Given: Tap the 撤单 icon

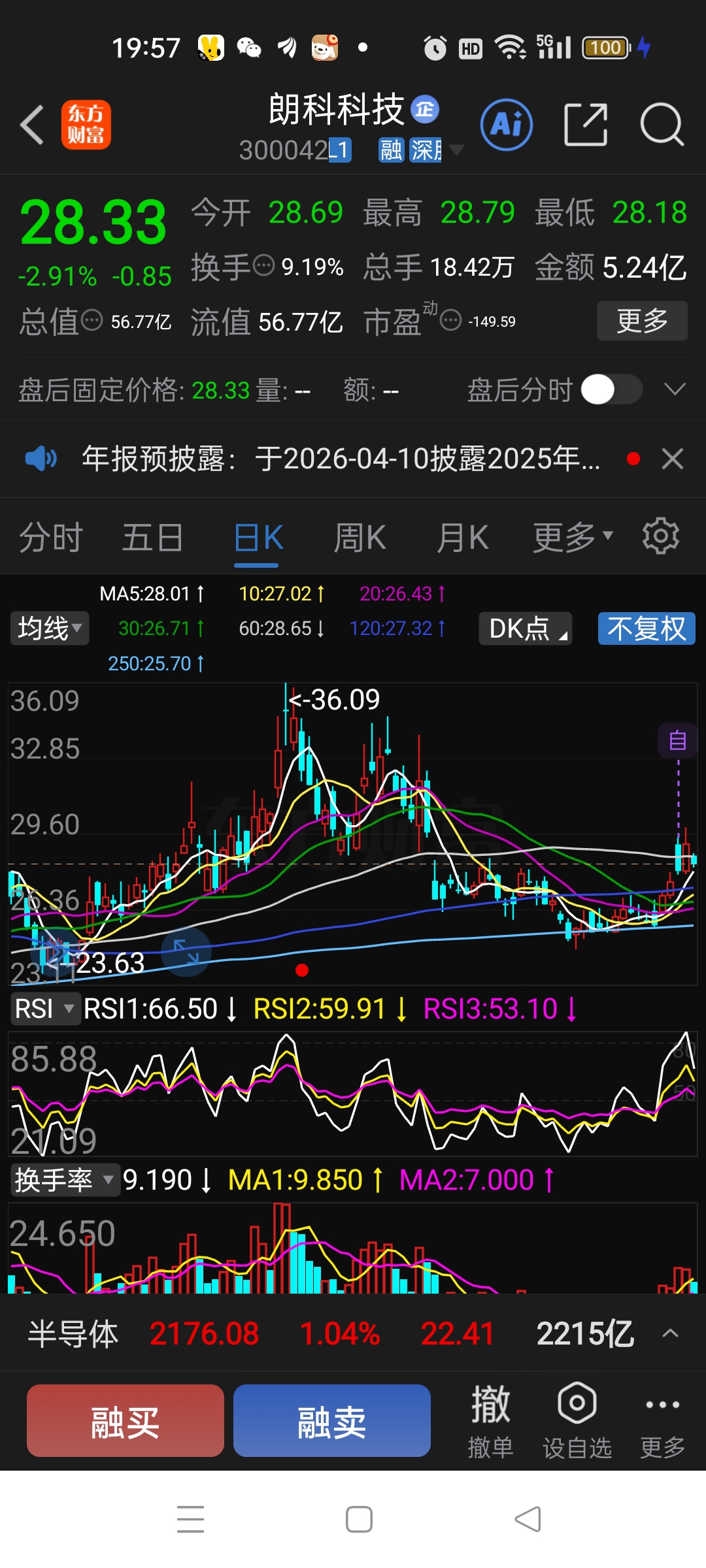Looking at the screenshot, I should click(490, 1421).
